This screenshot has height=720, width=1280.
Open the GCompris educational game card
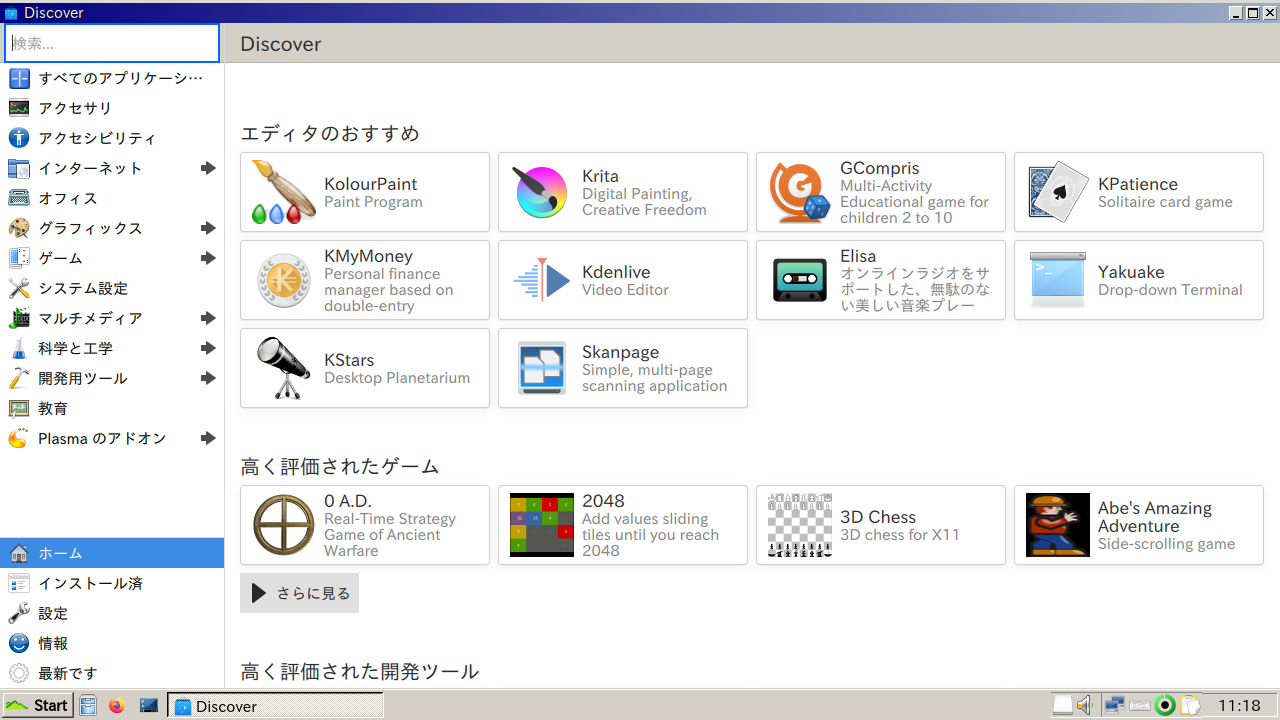click(881, 192)
